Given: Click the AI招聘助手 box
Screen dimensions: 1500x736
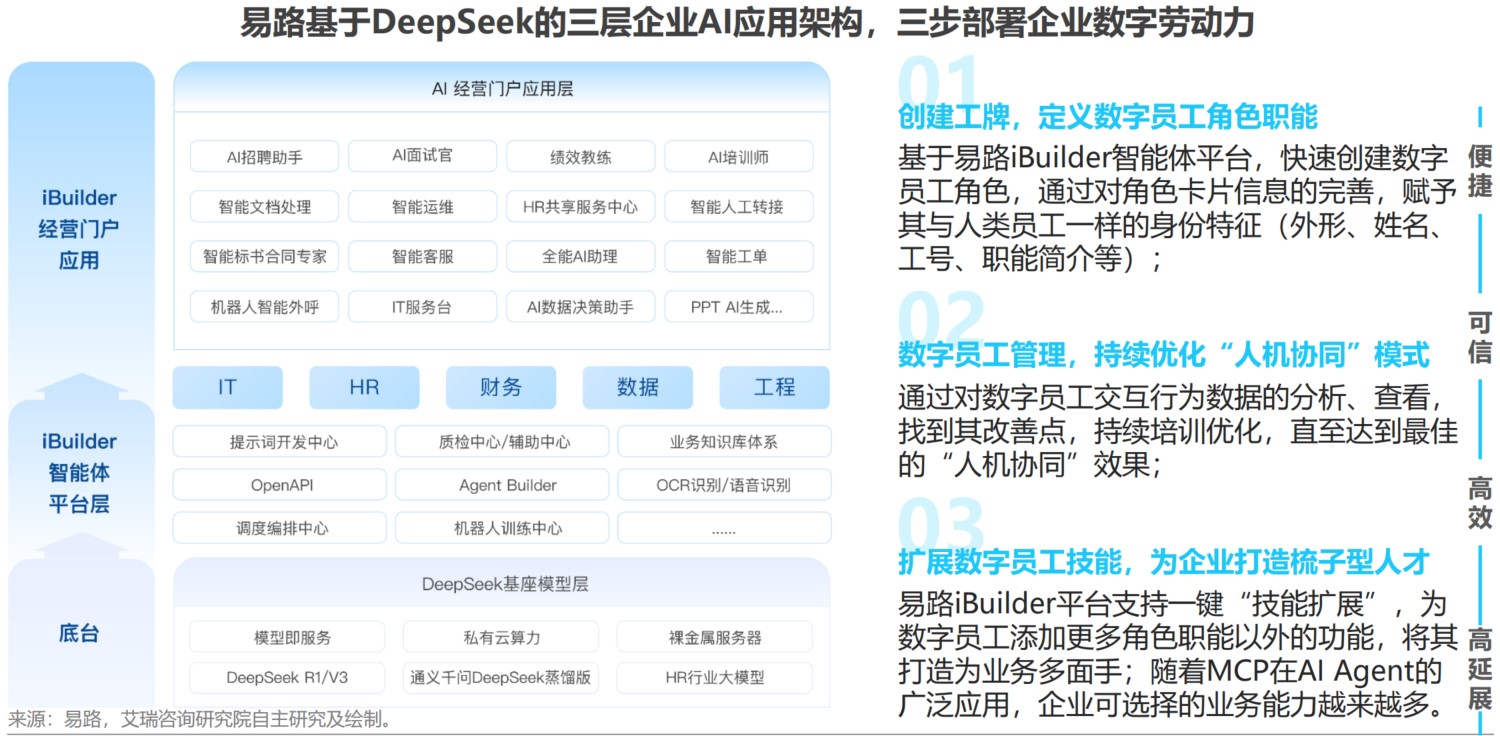Looking at the screenshot, I should 264,157.
